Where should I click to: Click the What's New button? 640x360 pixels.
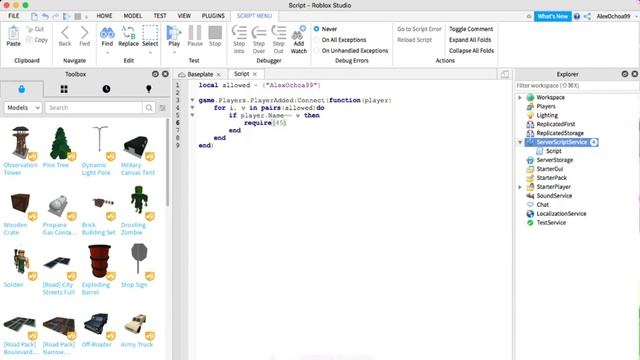point(552,16)
